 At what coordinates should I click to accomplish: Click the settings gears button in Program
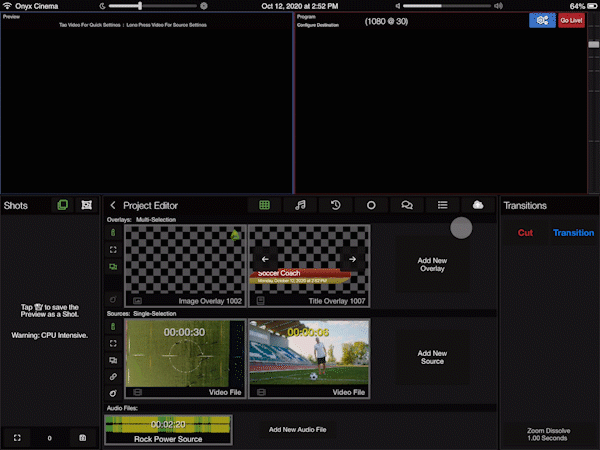[542, 20]
